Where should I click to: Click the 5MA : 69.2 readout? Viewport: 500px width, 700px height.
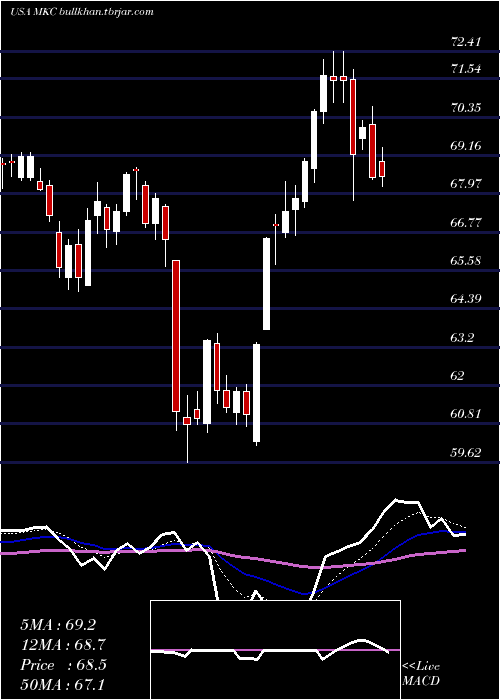pos(58,625)
